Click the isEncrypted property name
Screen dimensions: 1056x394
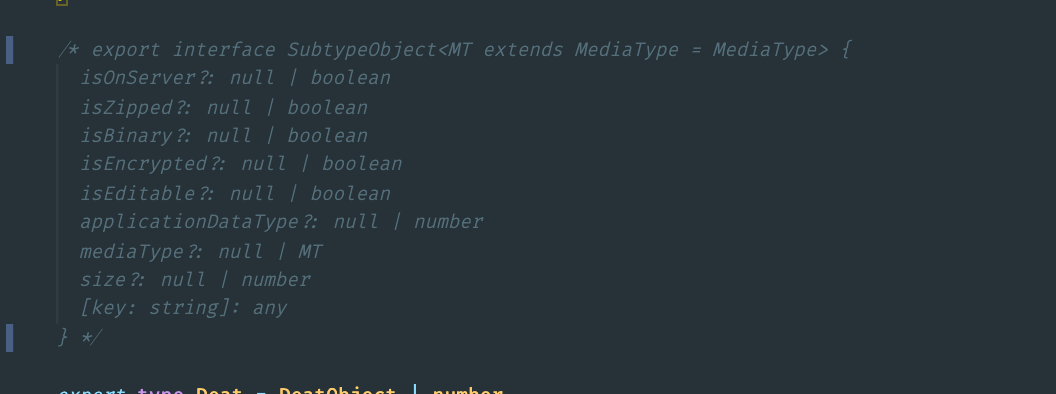click(x=144, y=164)
